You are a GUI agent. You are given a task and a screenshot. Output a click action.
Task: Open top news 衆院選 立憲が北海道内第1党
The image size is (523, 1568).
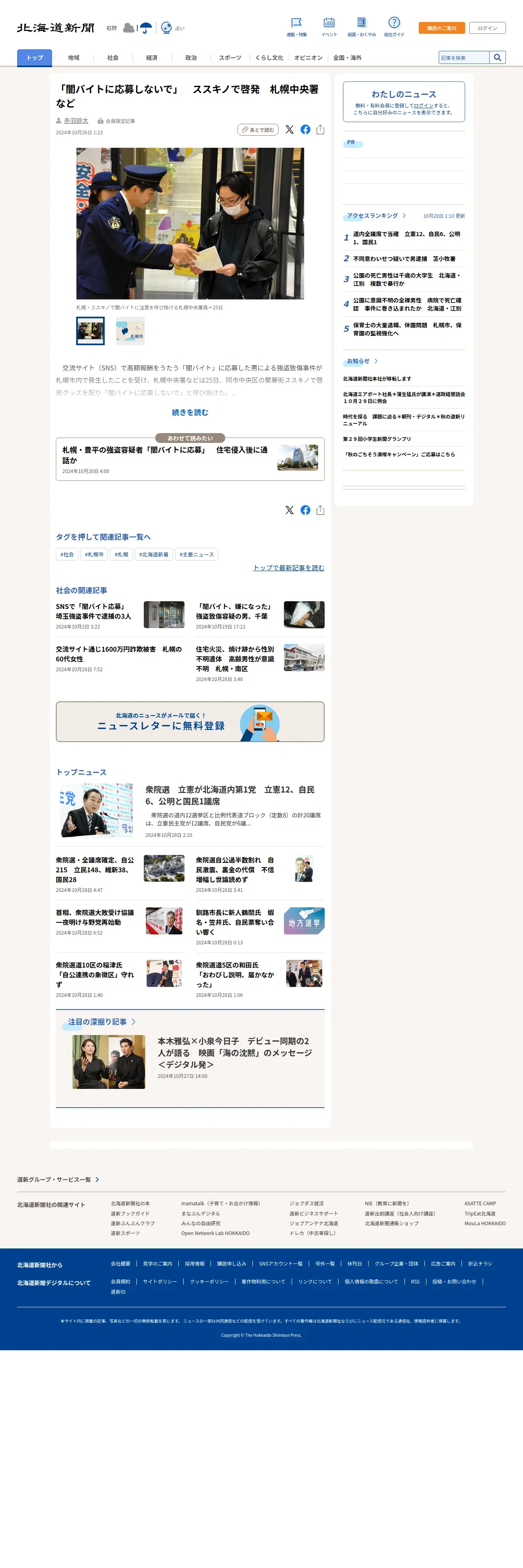pos(230,795)
